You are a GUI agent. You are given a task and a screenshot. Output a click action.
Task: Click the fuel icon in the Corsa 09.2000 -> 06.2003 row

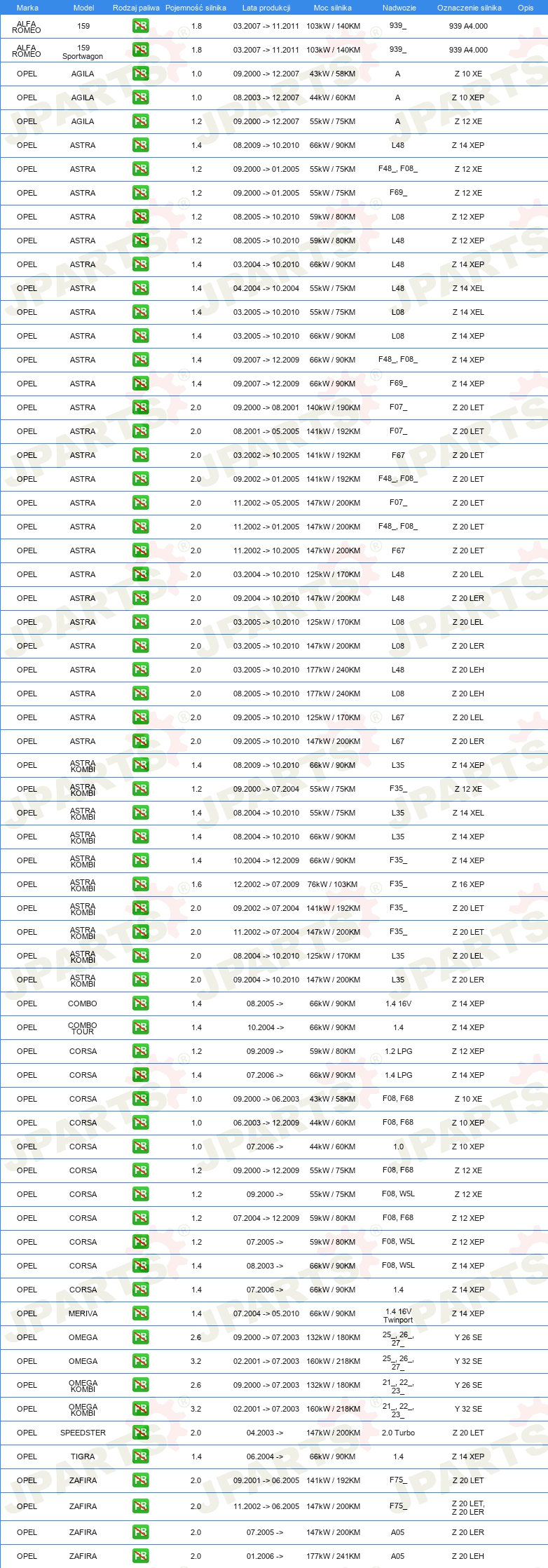point(140,1099)
